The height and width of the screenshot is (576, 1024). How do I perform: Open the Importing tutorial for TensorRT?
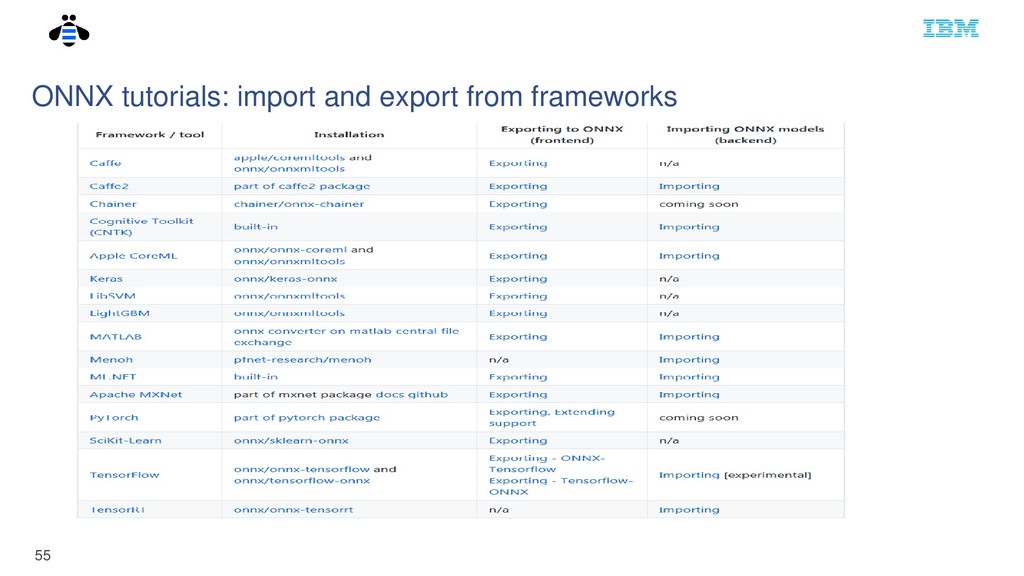click(x=689, y=510)
